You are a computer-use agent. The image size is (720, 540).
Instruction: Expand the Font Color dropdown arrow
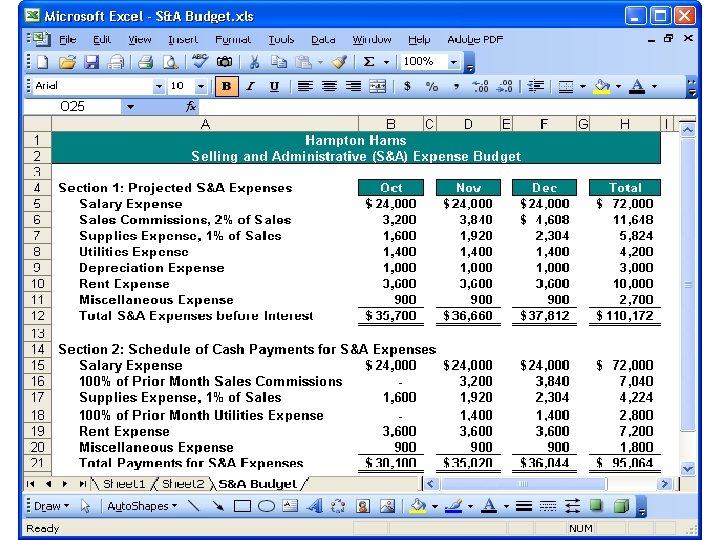click(654, 86)
